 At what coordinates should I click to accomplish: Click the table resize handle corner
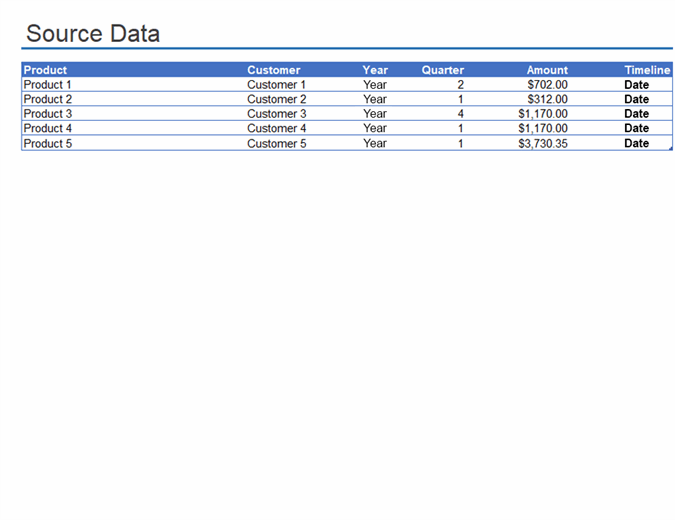pyautogui.click(x=670, y=148)
